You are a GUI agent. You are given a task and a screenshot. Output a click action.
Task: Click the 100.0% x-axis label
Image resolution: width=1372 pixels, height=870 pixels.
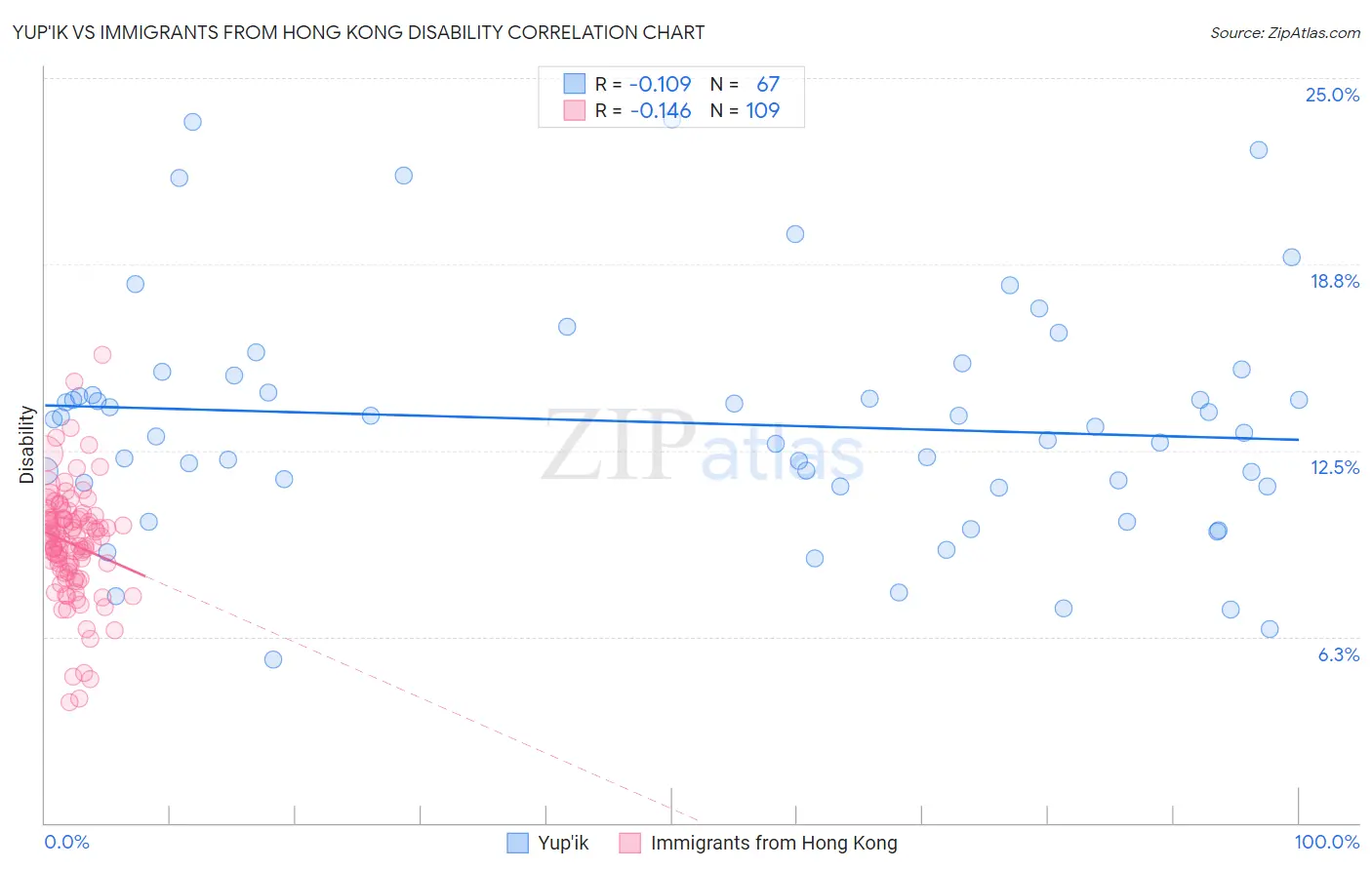point(1327,842)
